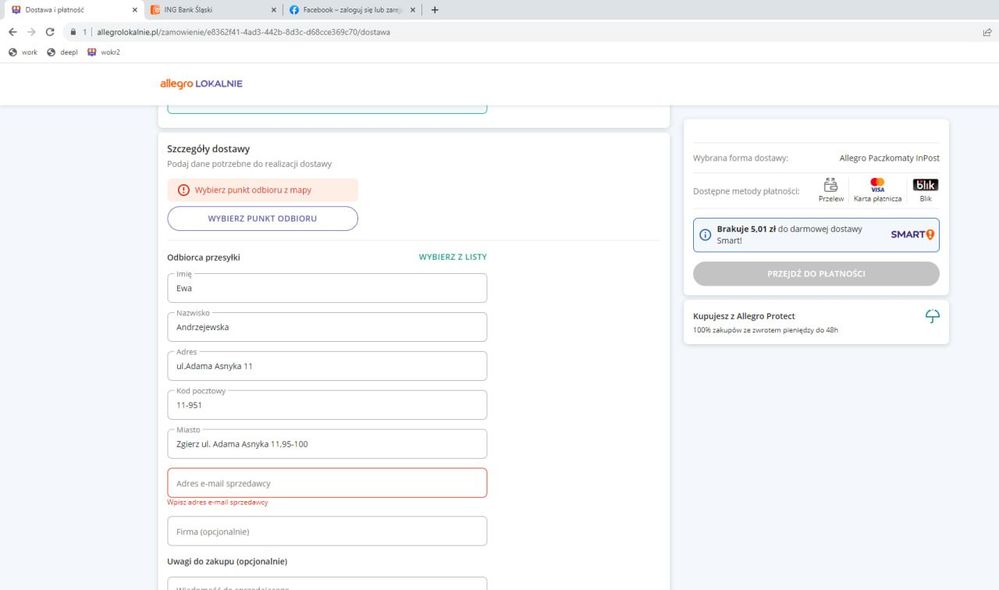Click the Brakuje 5,01 zł message
This screenshot has height=590, width=999.
coord(789,234)
